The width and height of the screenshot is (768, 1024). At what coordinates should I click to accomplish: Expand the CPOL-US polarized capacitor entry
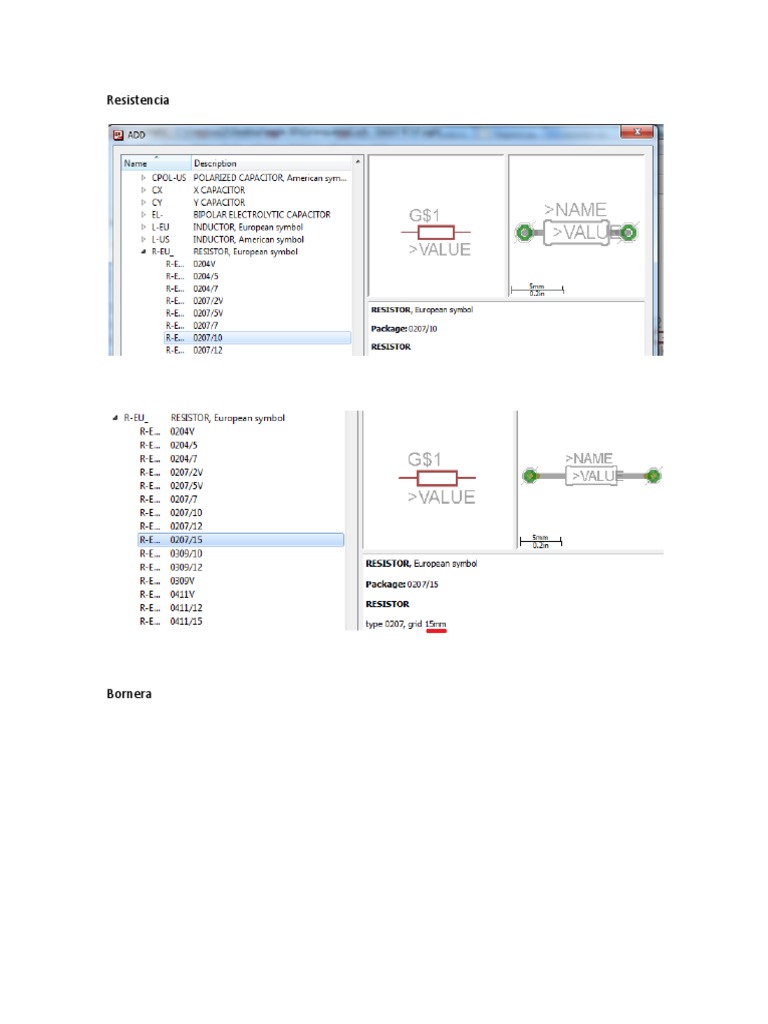click(x=144, y=178)
